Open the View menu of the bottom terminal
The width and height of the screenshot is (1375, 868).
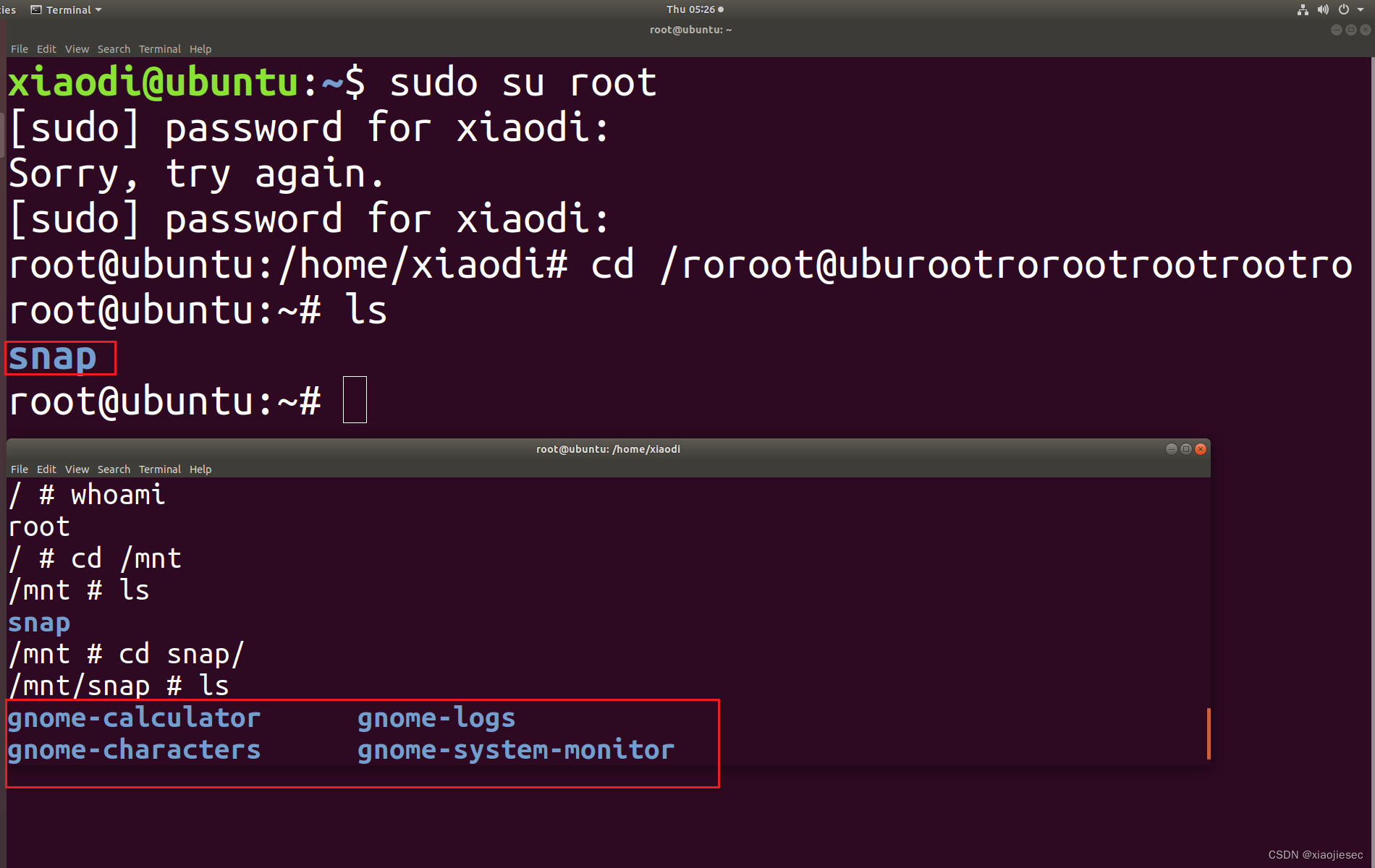click(x=76, y=469)
